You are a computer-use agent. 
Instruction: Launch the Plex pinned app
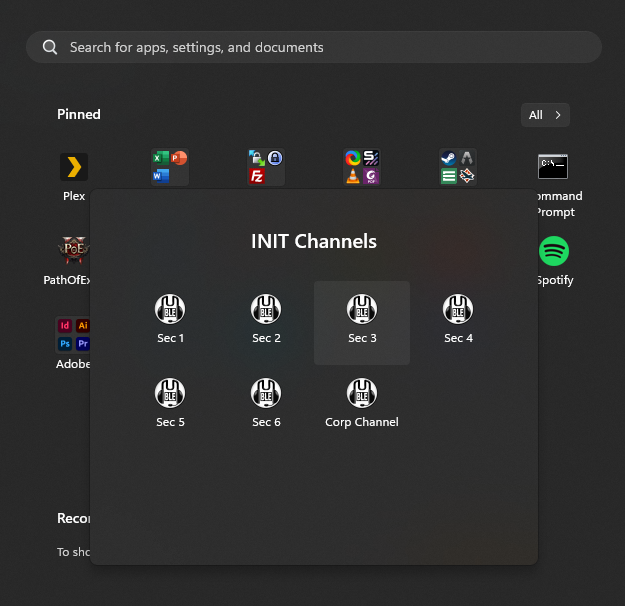click(74, 167)
